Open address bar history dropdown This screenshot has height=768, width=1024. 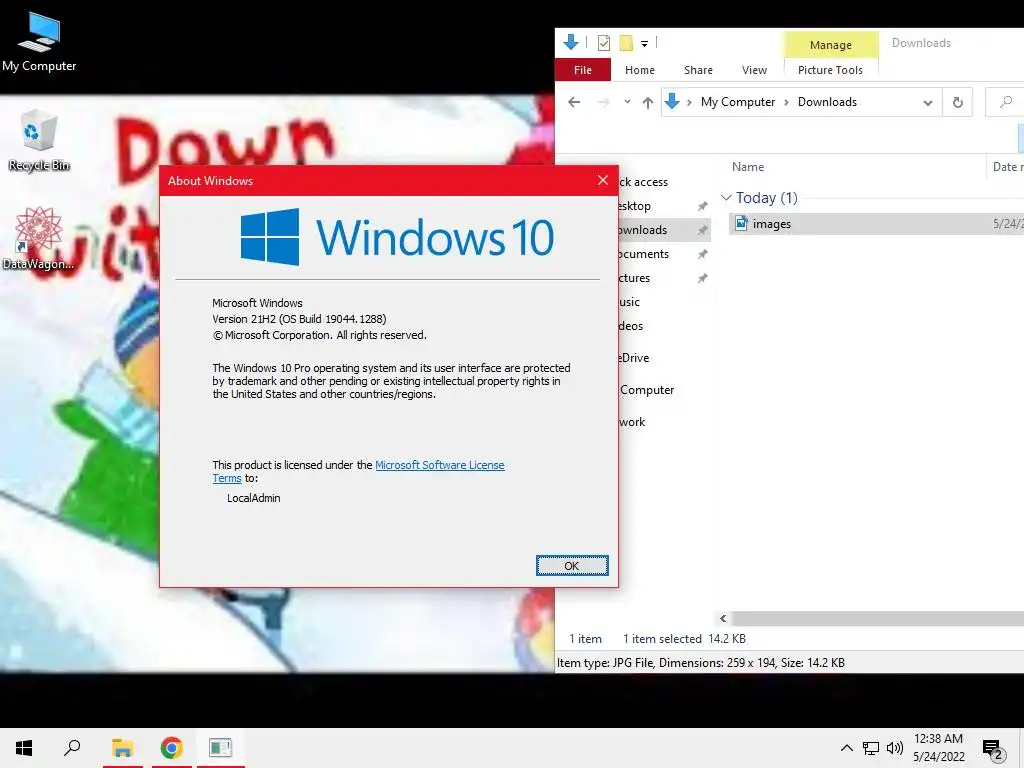[927, 103]
